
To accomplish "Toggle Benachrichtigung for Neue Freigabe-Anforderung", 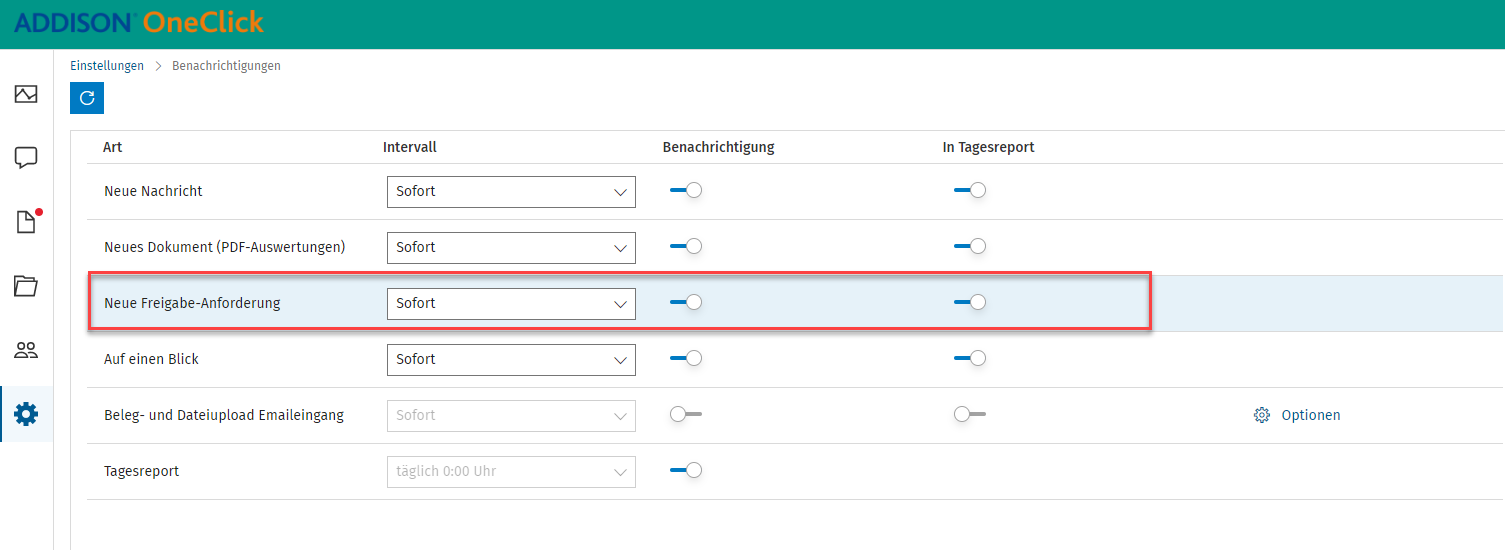I will point(686,302).
